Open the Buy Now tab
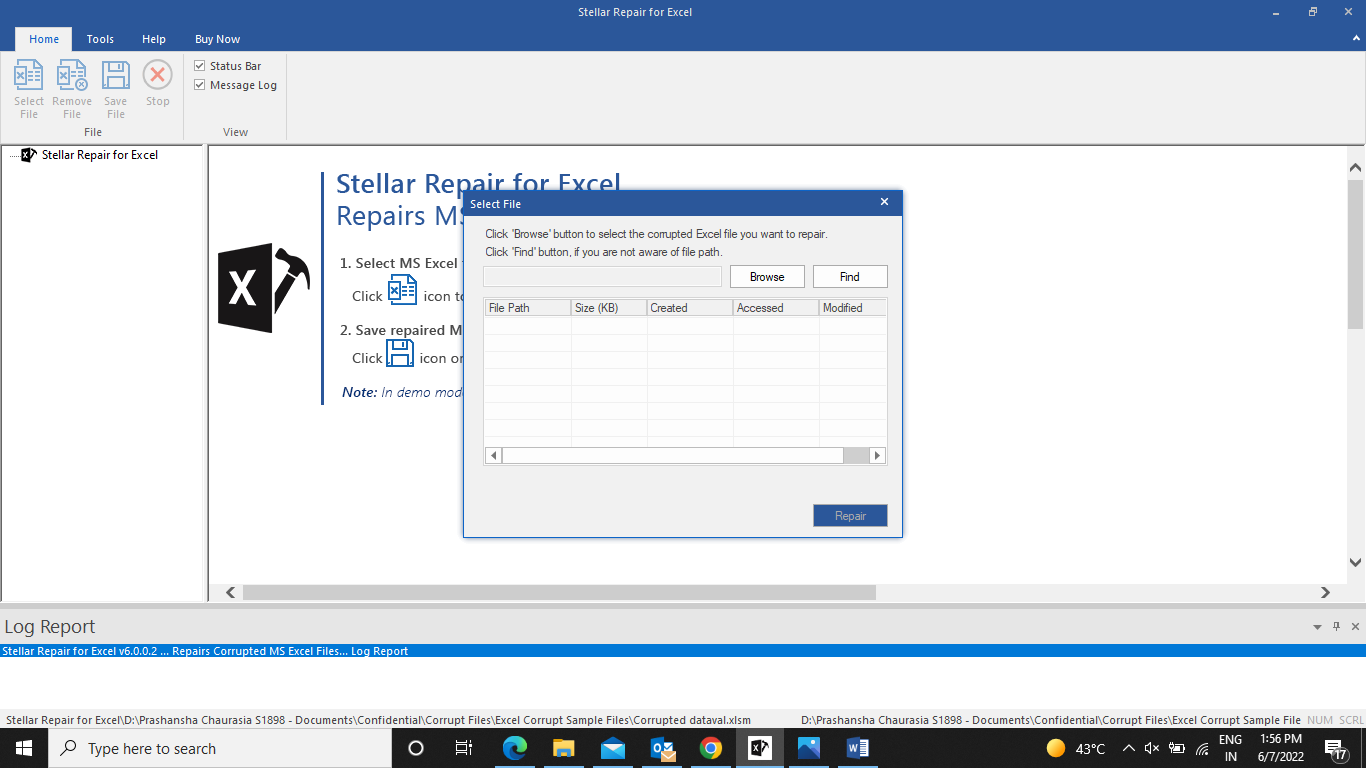Screen dimensions: 1366x768 click(217, 39)
